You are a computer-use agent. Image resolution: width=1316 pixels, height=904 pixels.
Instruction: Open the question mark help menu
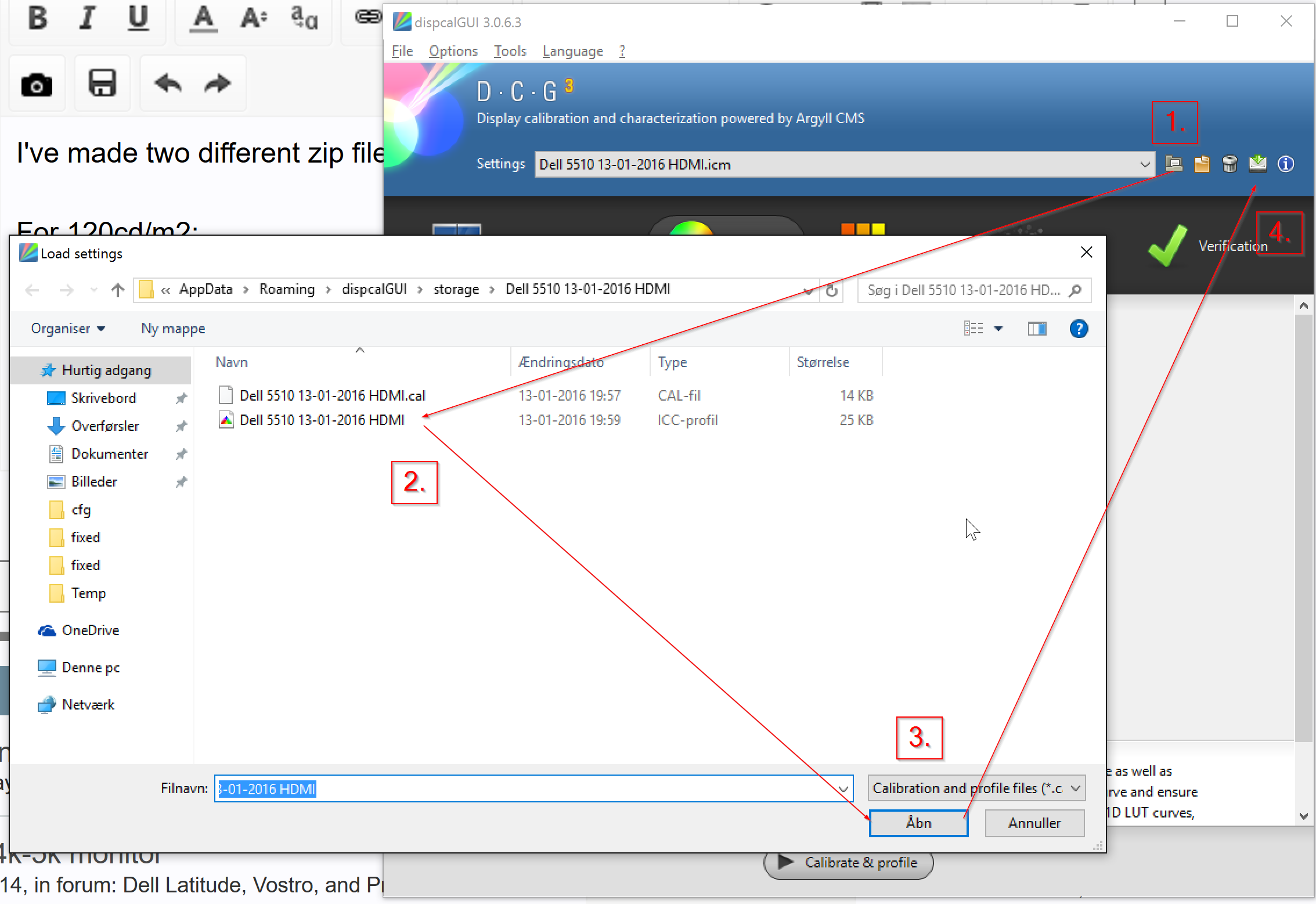[x=622, y=51]
